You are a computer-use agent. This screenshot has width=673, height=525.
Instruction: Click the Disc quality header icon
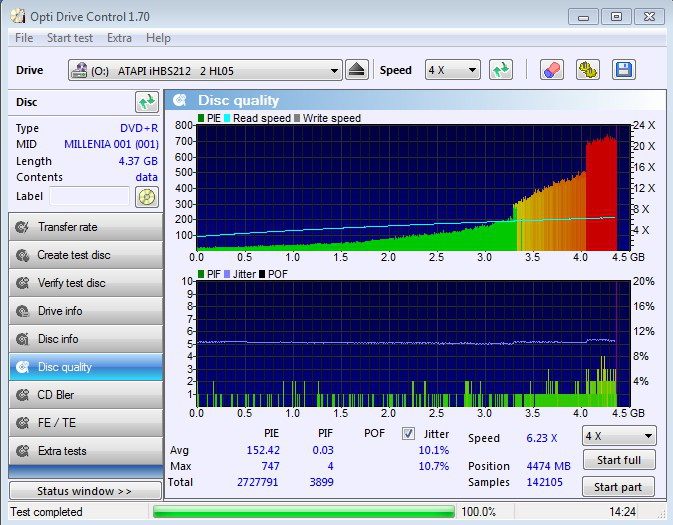pos(179,100)
